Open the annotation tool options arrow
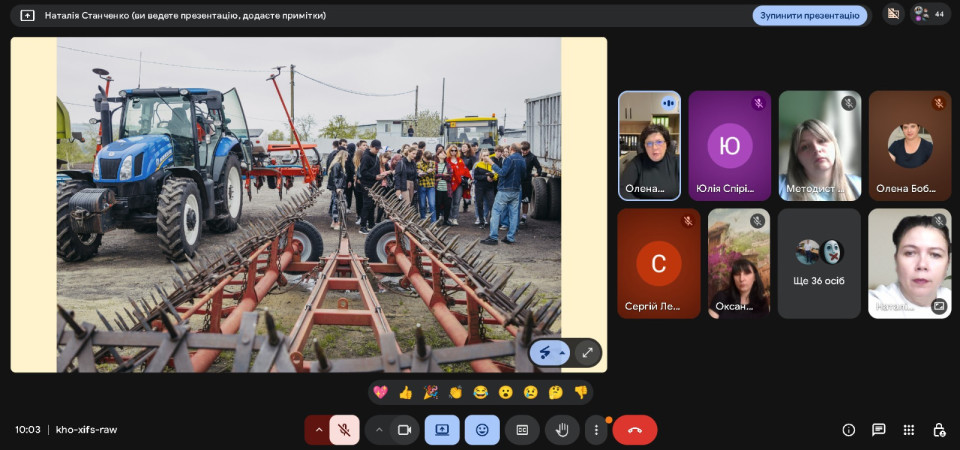 pyautogui.click(x=562, y=352)
